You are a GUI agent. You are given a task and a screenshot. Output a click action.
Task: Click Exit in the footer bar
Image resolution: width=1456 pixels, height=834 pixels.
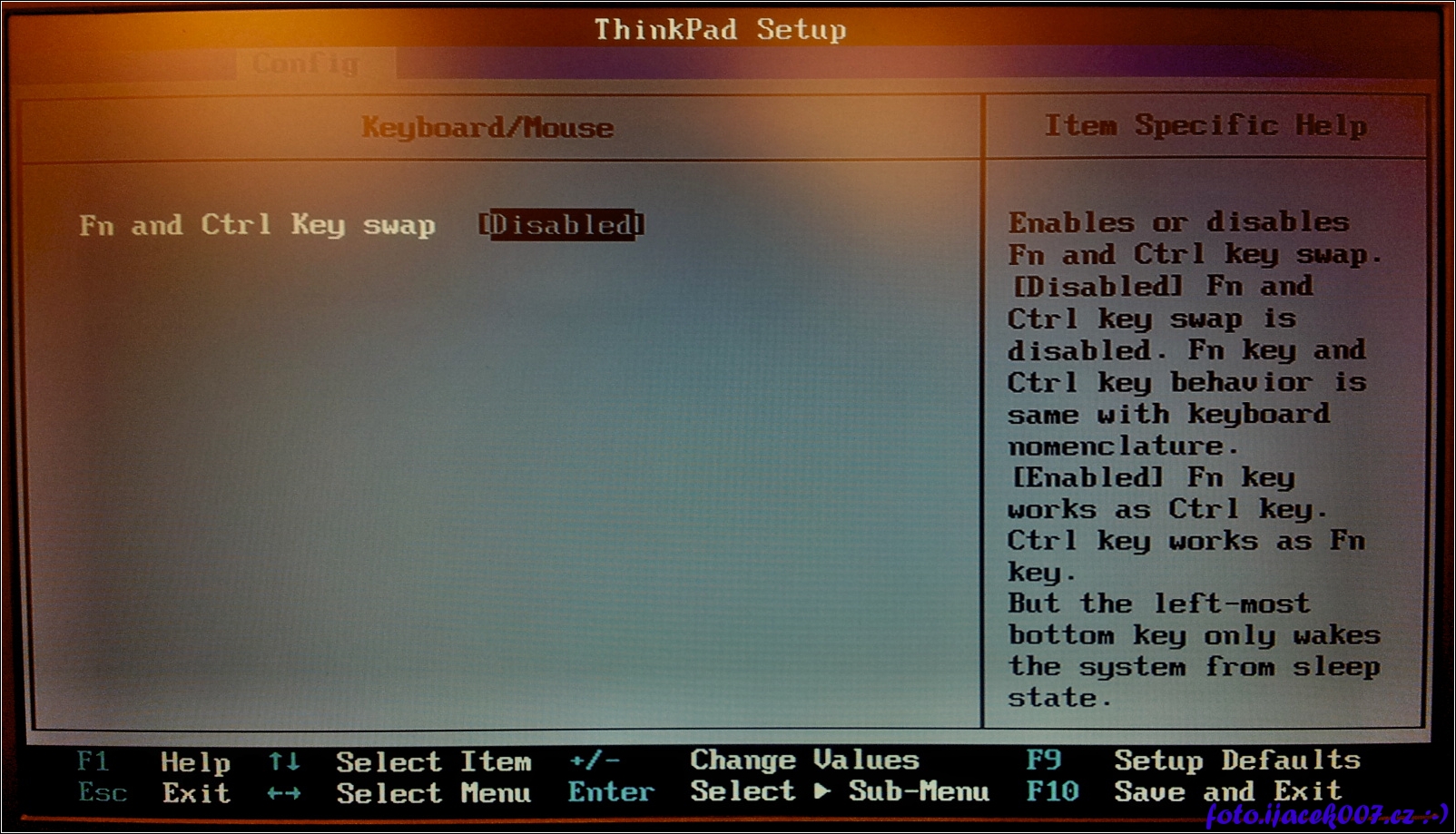tap(196, 793)
